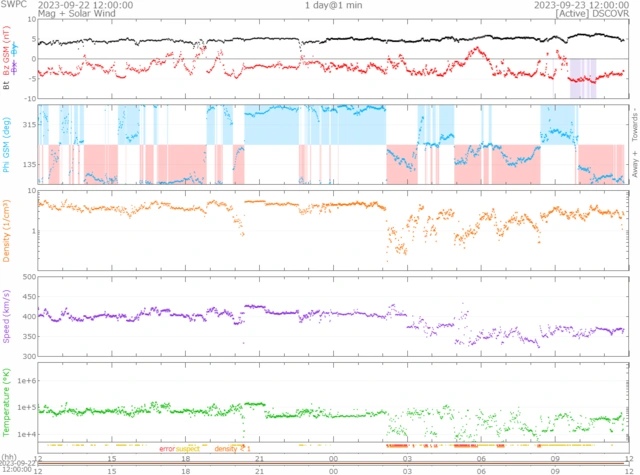The image size is (640, 475).
Task: Click the 'Phi GSM (deg)' axis label
Action: [6, 143]
